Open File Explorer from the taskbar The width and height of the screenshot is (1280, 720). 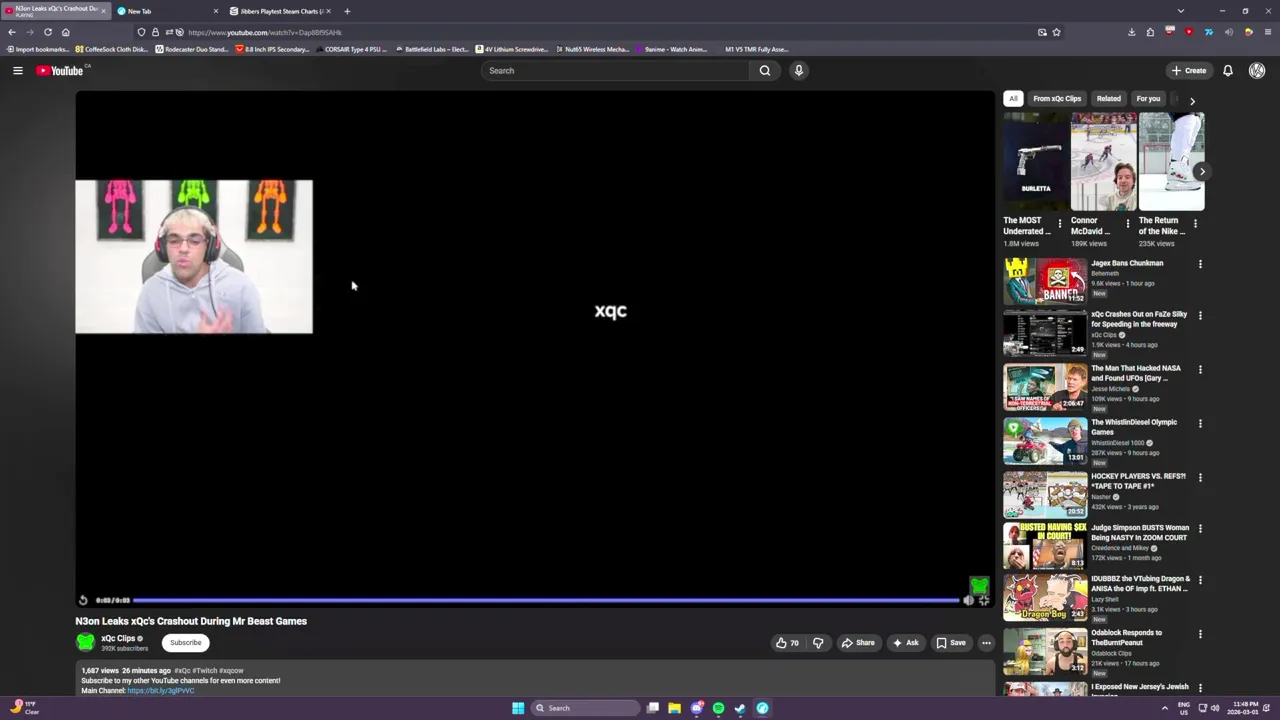pos(675,708)
